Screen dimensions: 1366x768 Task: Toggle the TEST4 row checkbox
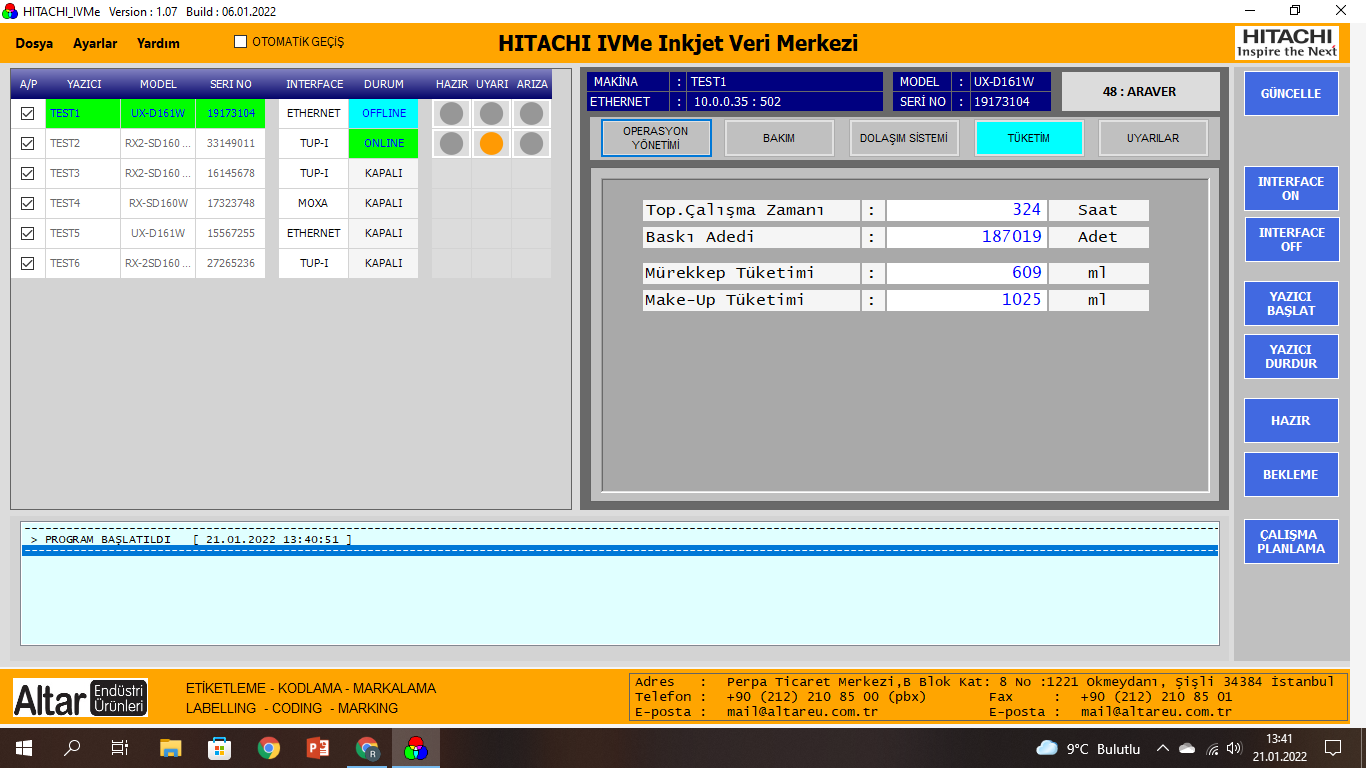point(28,204)
